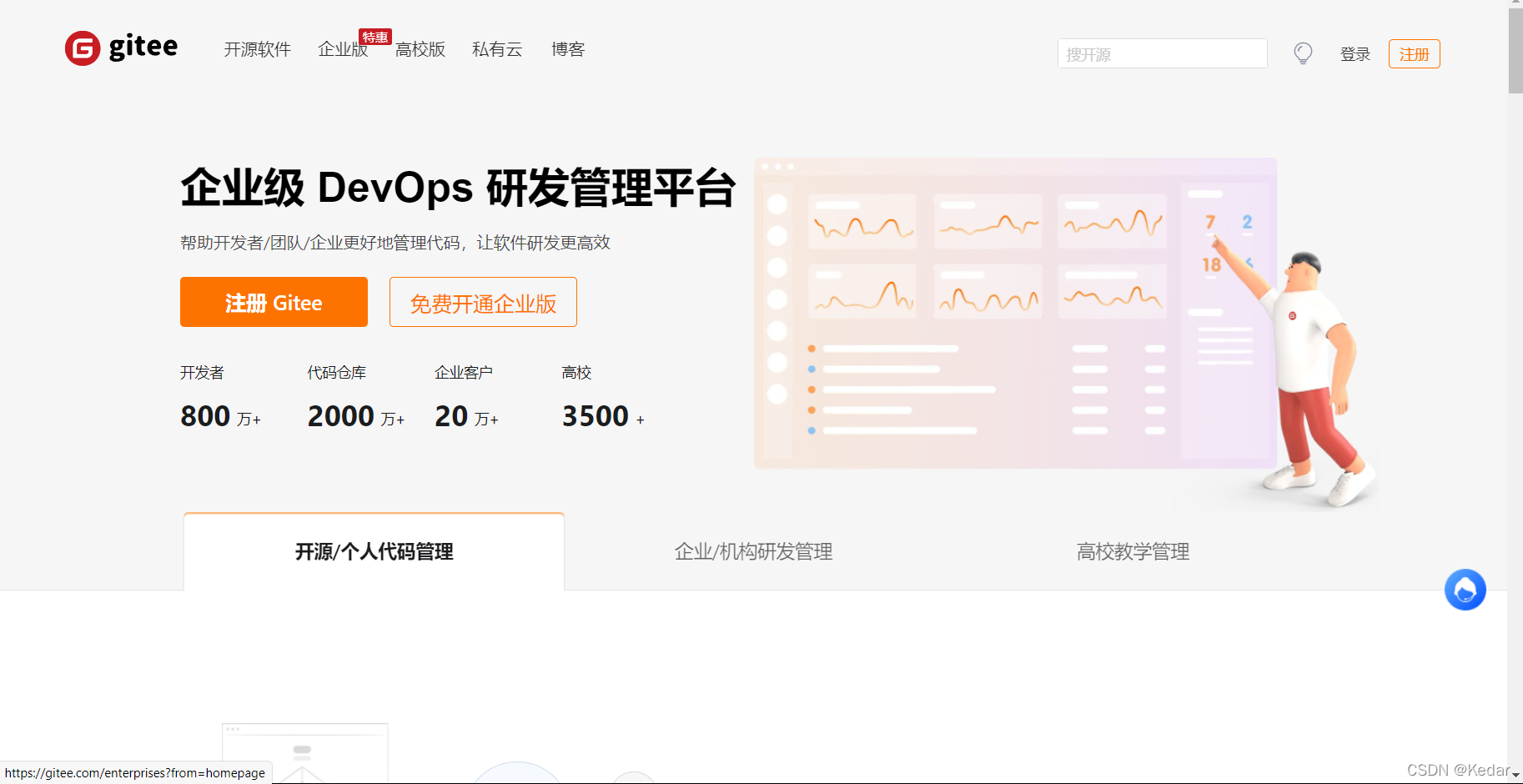
Task: Open the 企业版 menu
Action: tap(343, 50)
